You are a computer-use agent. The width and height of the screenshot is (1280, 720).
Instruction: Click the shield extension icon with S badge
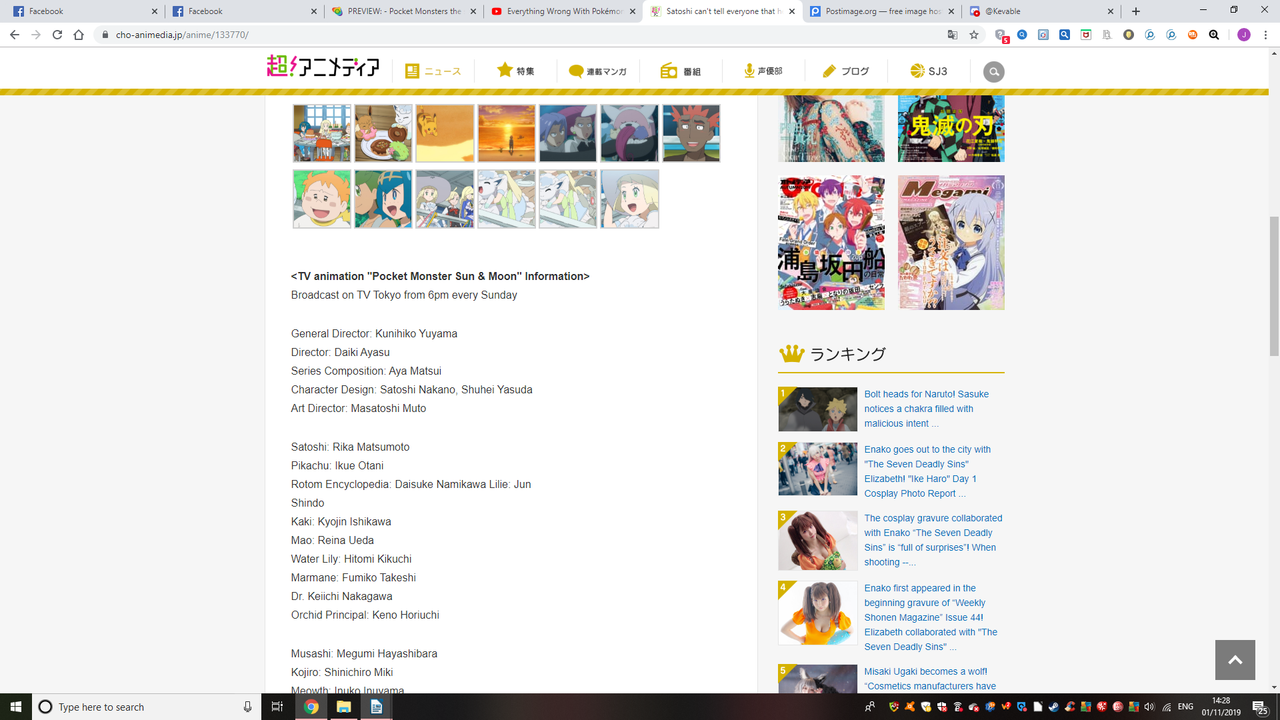[1001, 35]
